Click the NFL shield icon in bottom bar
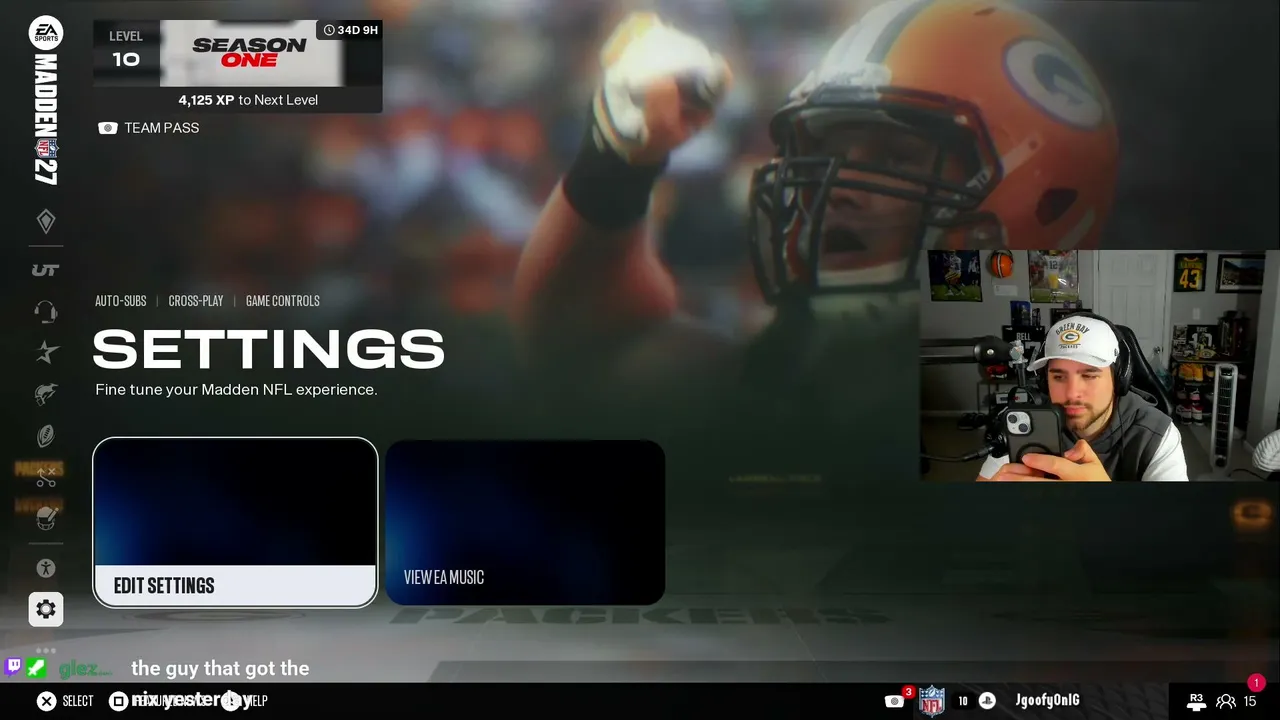Viewport: 1280px width, 720px height. [932, 700]
